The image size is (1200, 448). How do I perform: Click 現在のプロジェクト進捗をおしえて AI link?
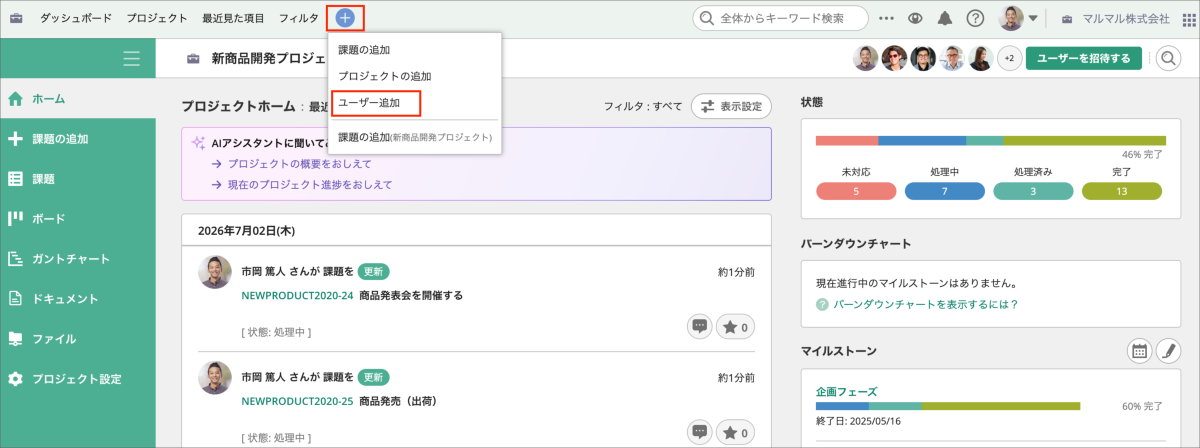[x=310, y=184]
